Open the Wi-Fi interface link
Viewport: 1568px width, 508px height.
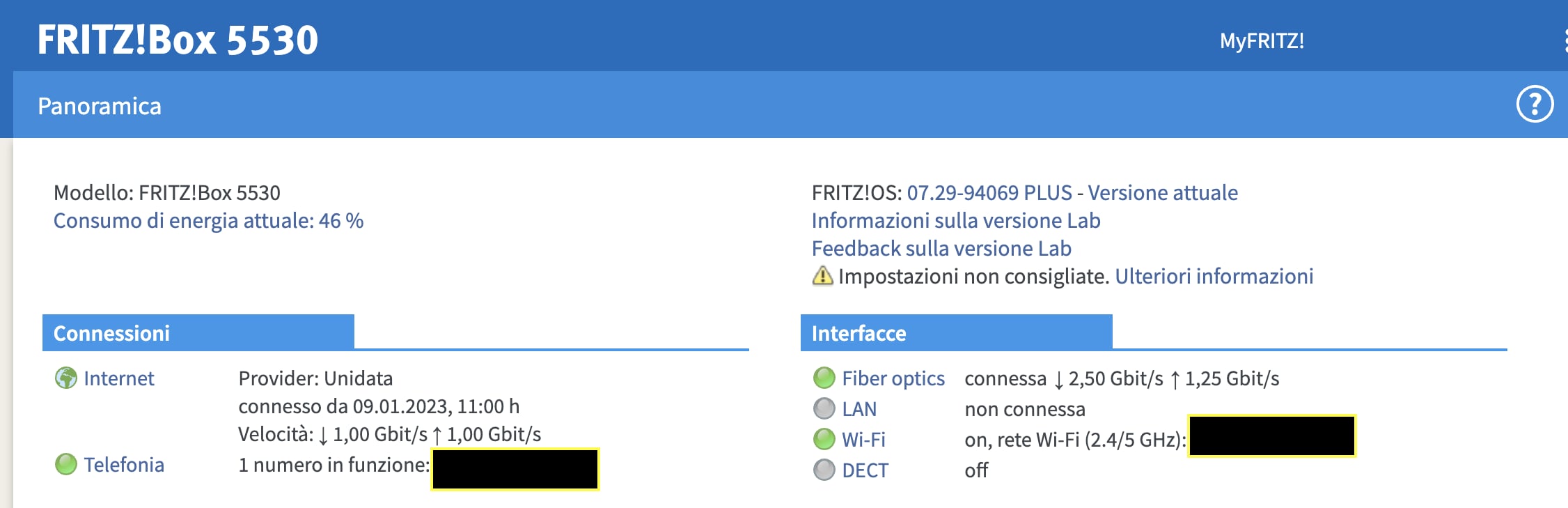[863, 440]
